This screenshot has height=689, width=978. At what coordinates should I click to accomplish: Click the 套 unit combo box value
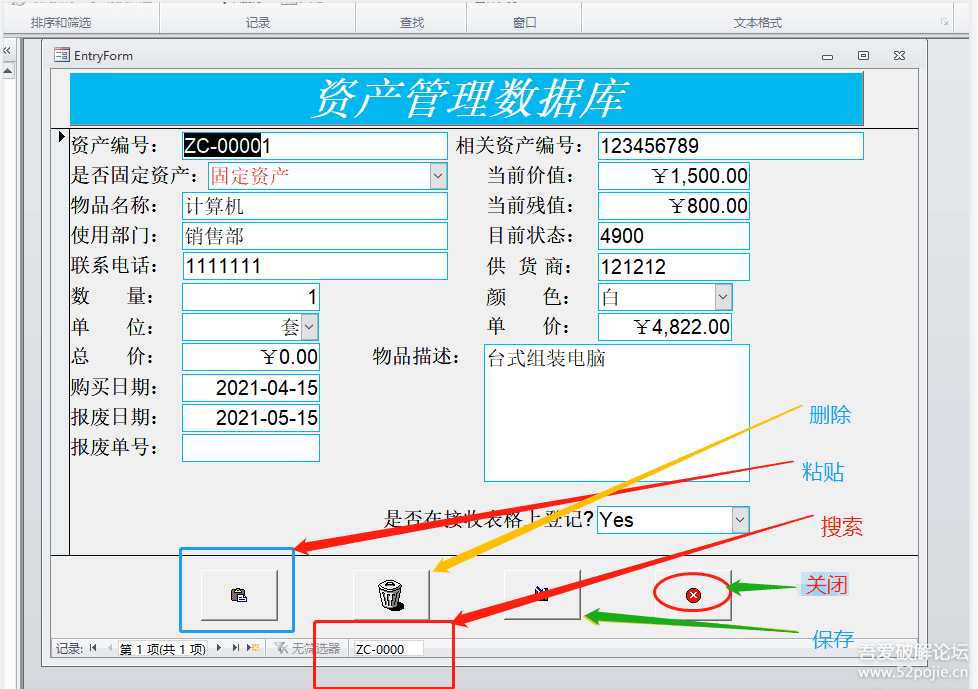pos(243,327)
